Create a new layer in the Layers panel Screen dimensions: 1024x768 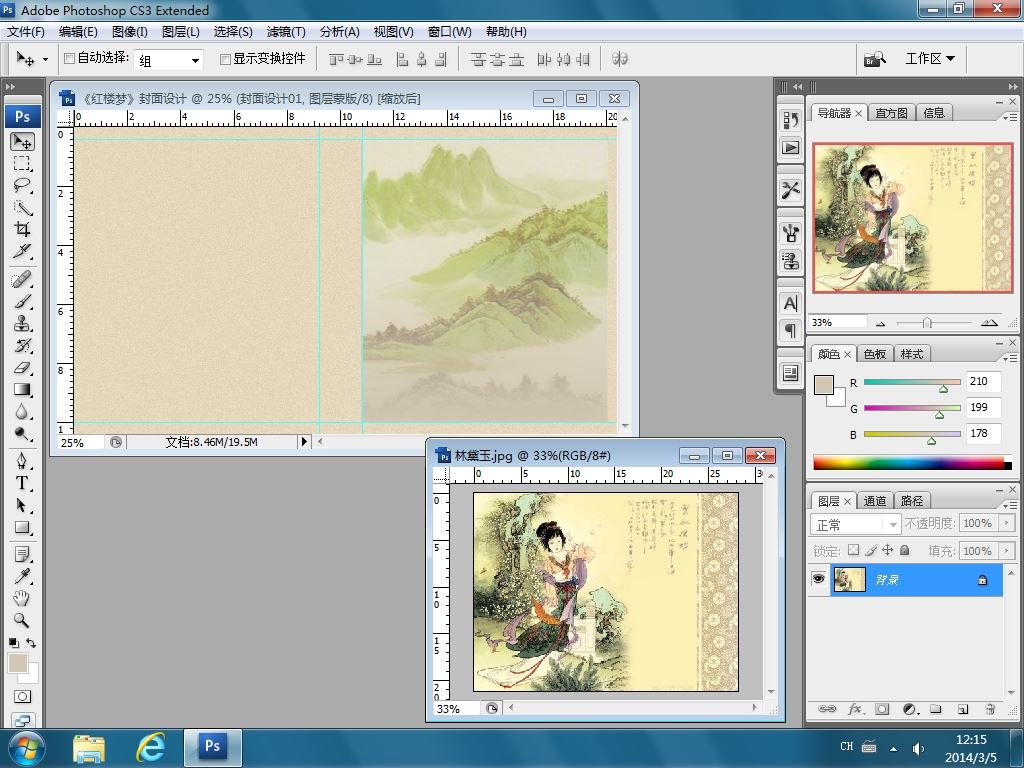(x=963, y=709)
